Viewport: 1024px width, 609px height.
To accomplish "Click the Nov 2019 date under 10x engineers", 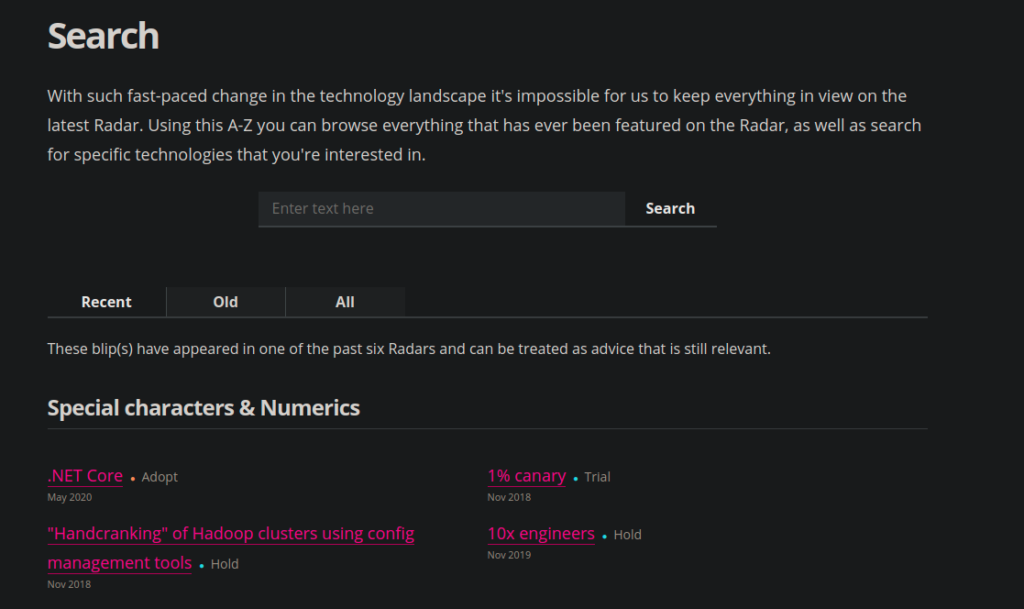I will 509,555.
